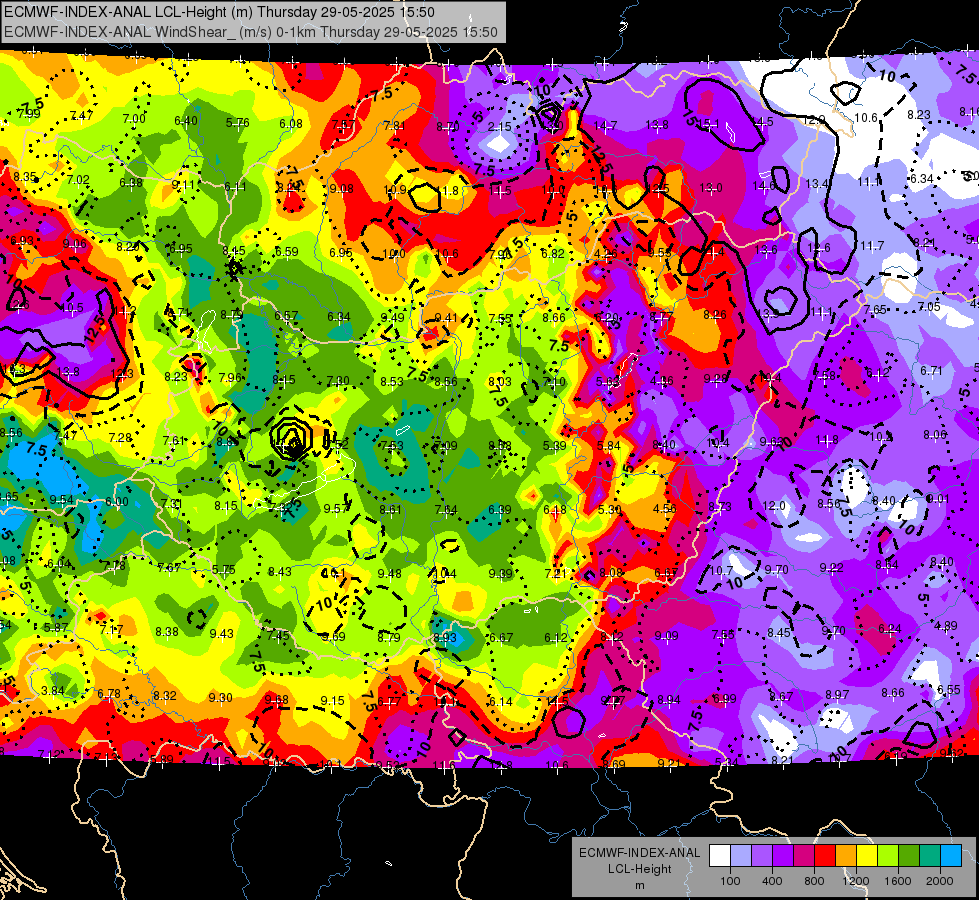Click the wind shear value 9.06
979x900 pixels.
[75, 244]
